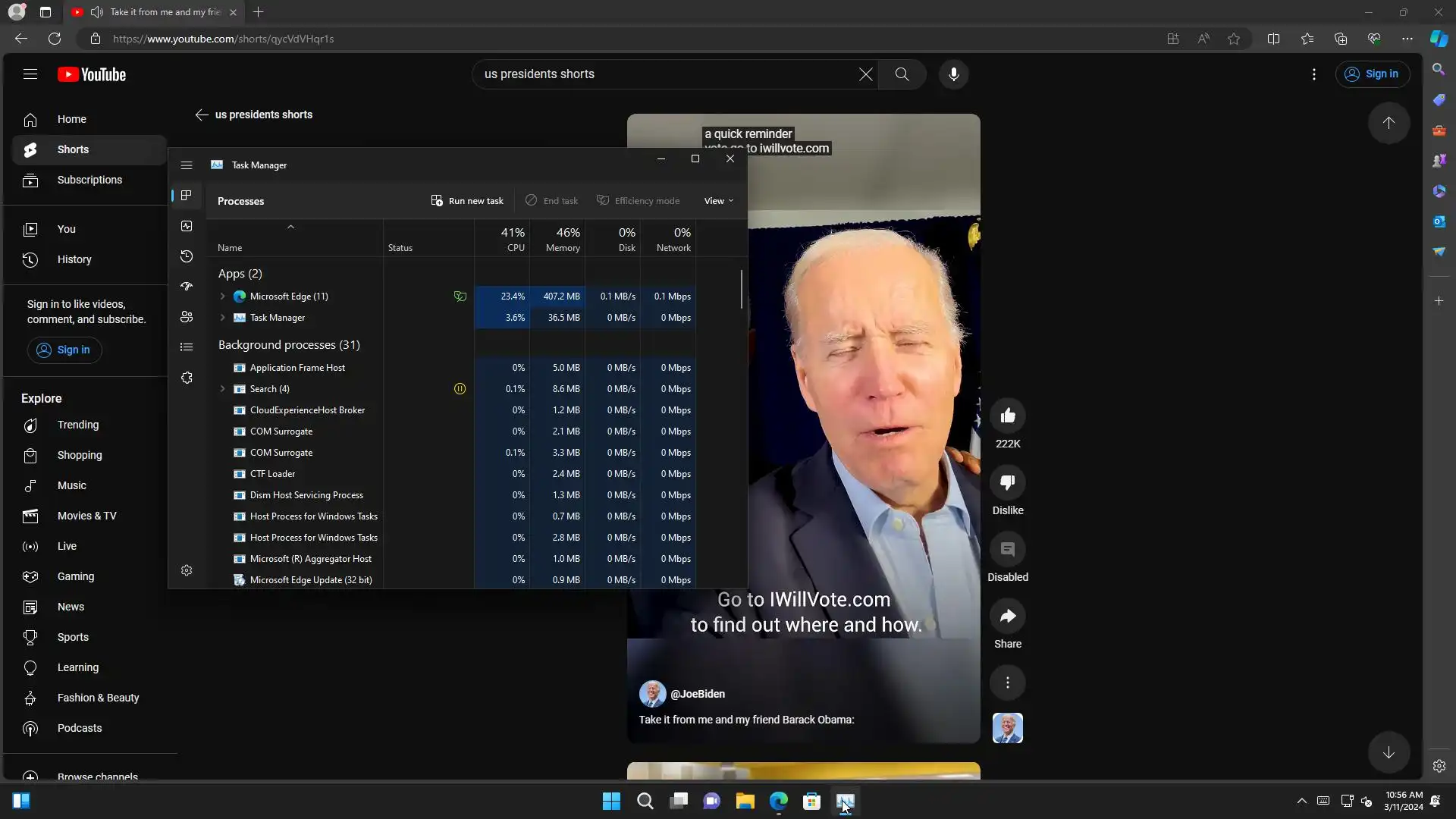Expand Search (4) process group

coord(222,389)
